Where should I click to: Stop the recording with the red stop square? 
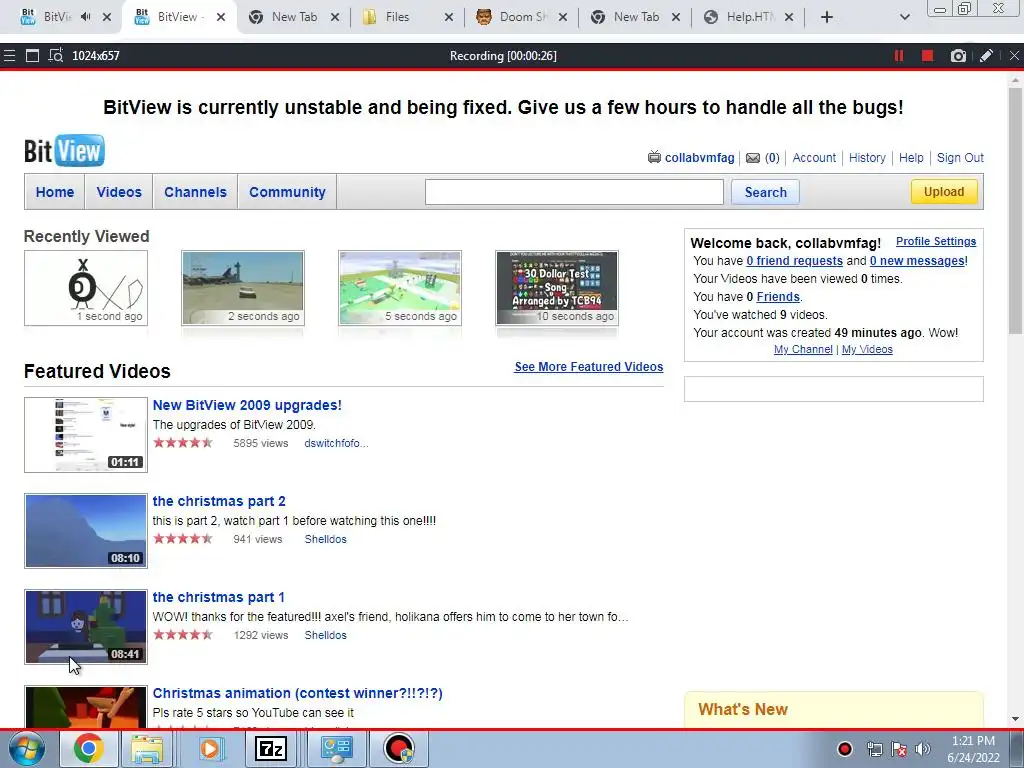point(927,56)
